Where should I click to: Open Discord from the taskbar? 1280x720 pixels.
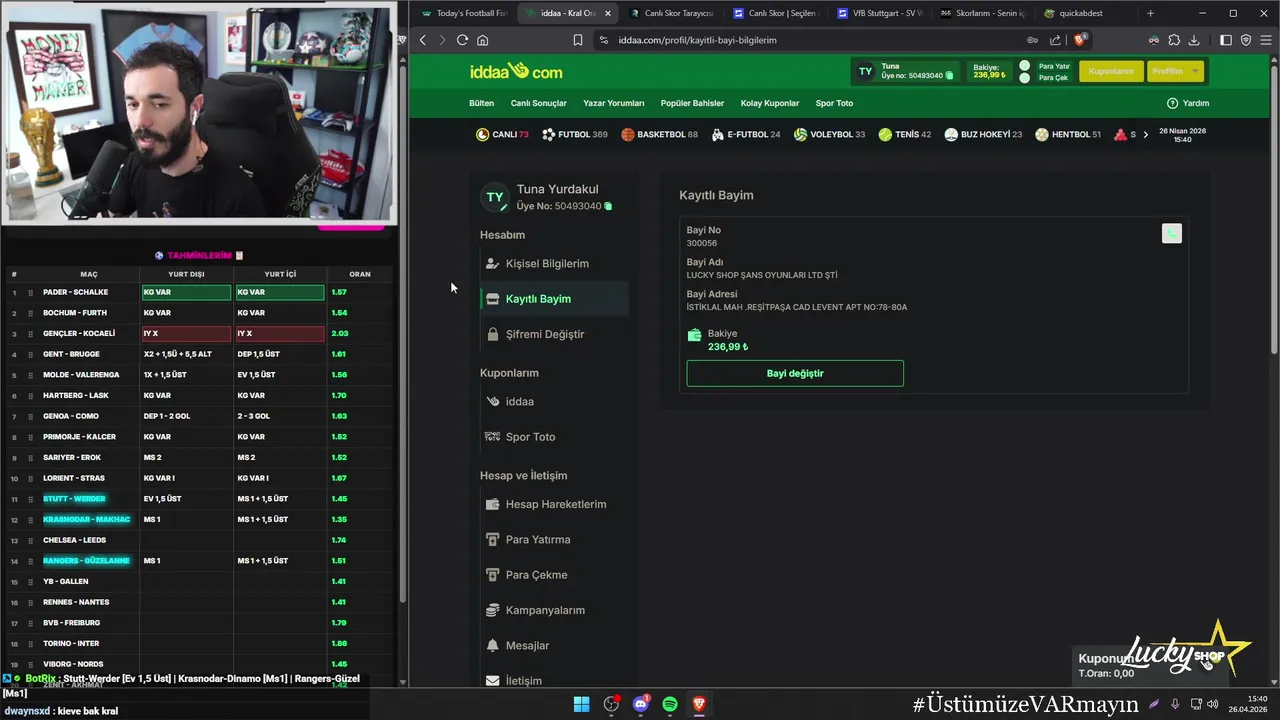pos(641,704)
